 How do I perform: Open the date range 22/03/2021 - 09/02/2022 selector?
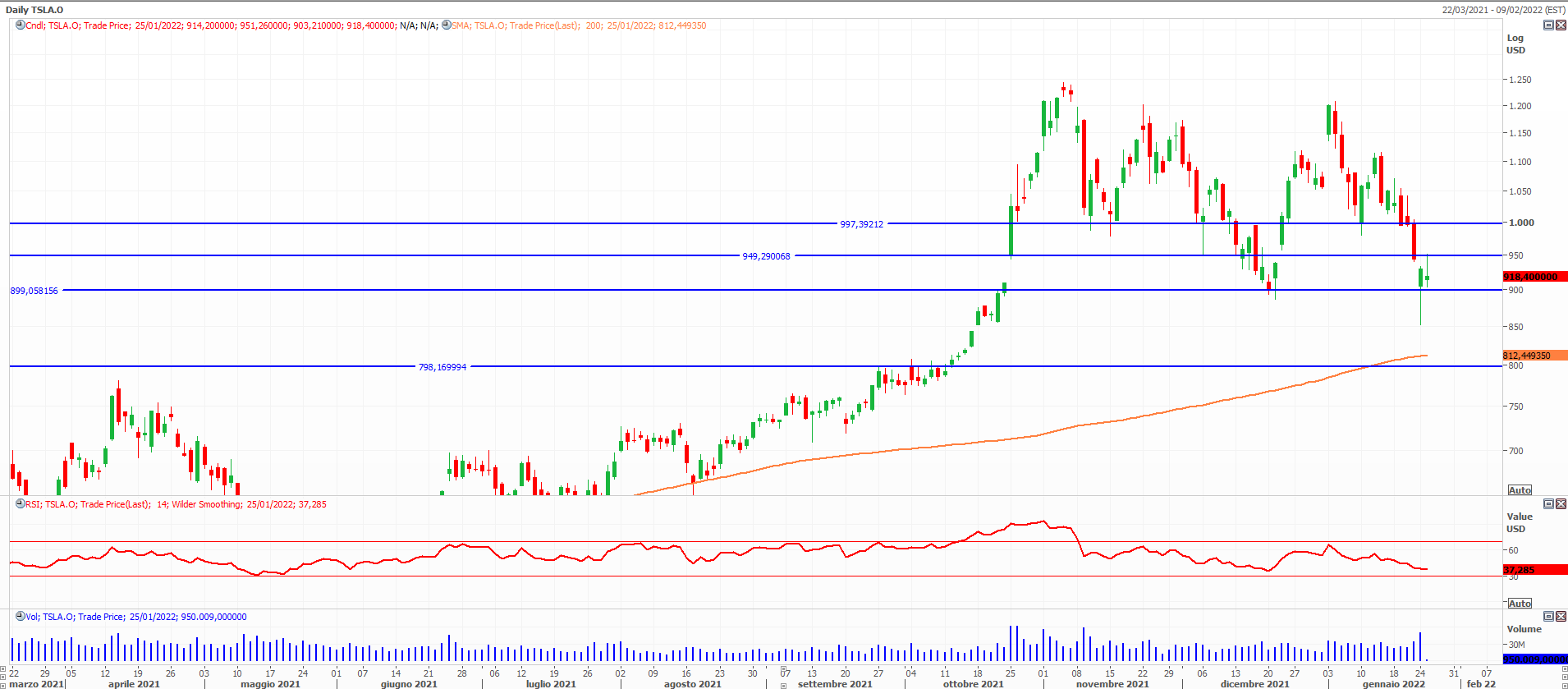(1503, 10)
